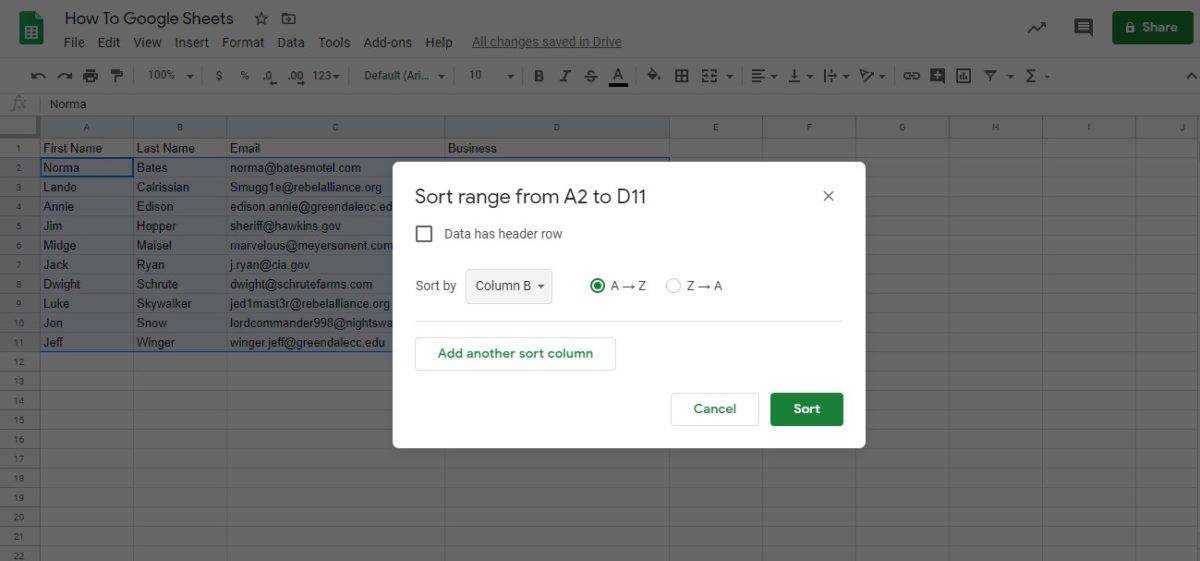Screen dimensions: 1200x561
Task: Open the vertical align dropdown
Action: point(801,76)
